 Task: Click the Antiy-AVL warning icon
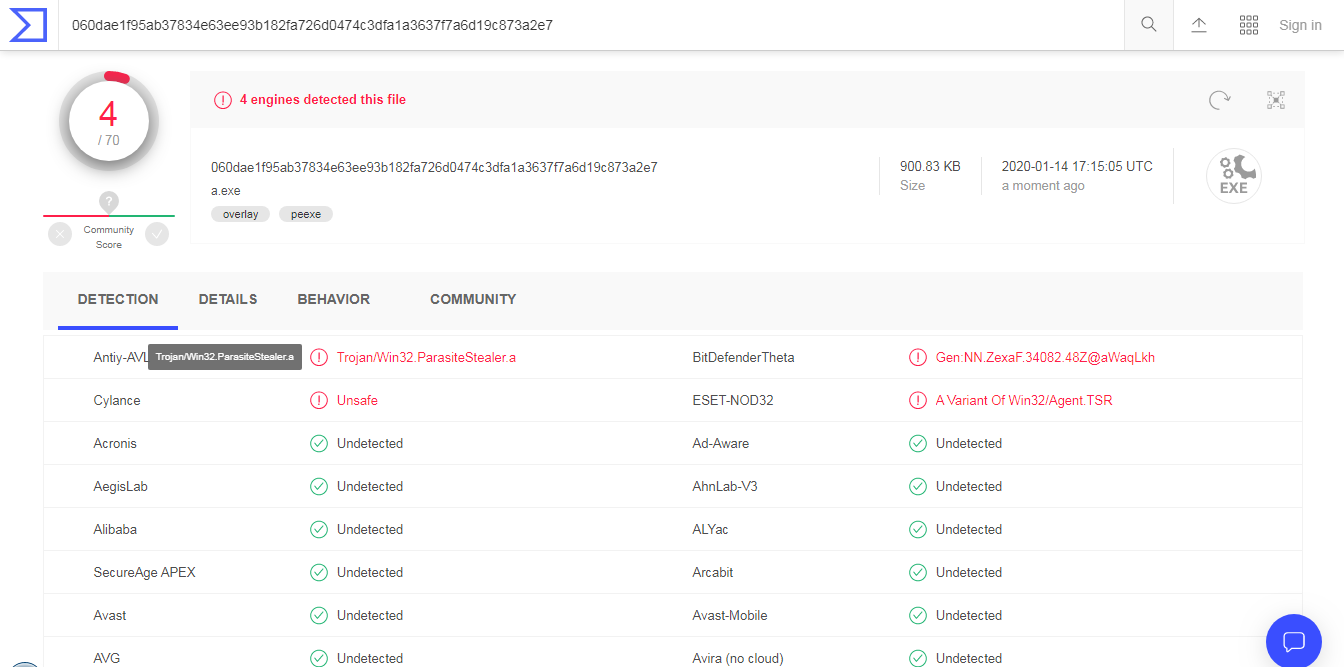319,357
